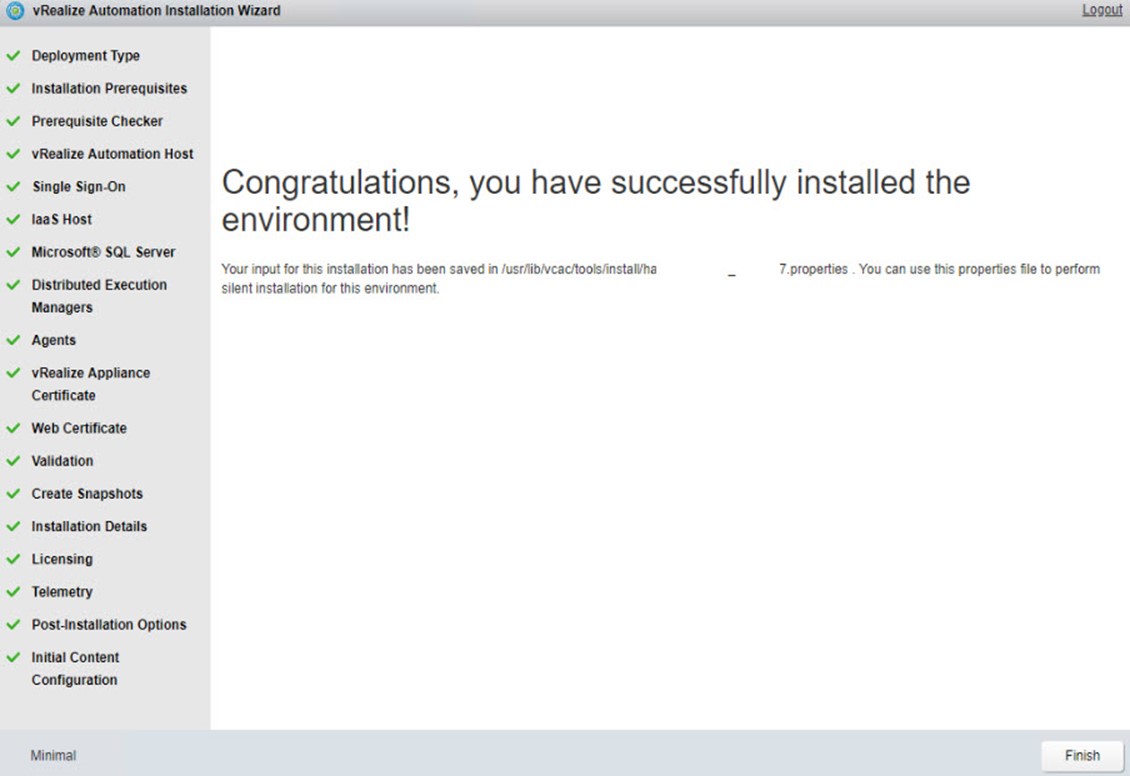The image size is (1130, 776).
Task: Jump to Single Sign-On step
Action: point(79,187)
